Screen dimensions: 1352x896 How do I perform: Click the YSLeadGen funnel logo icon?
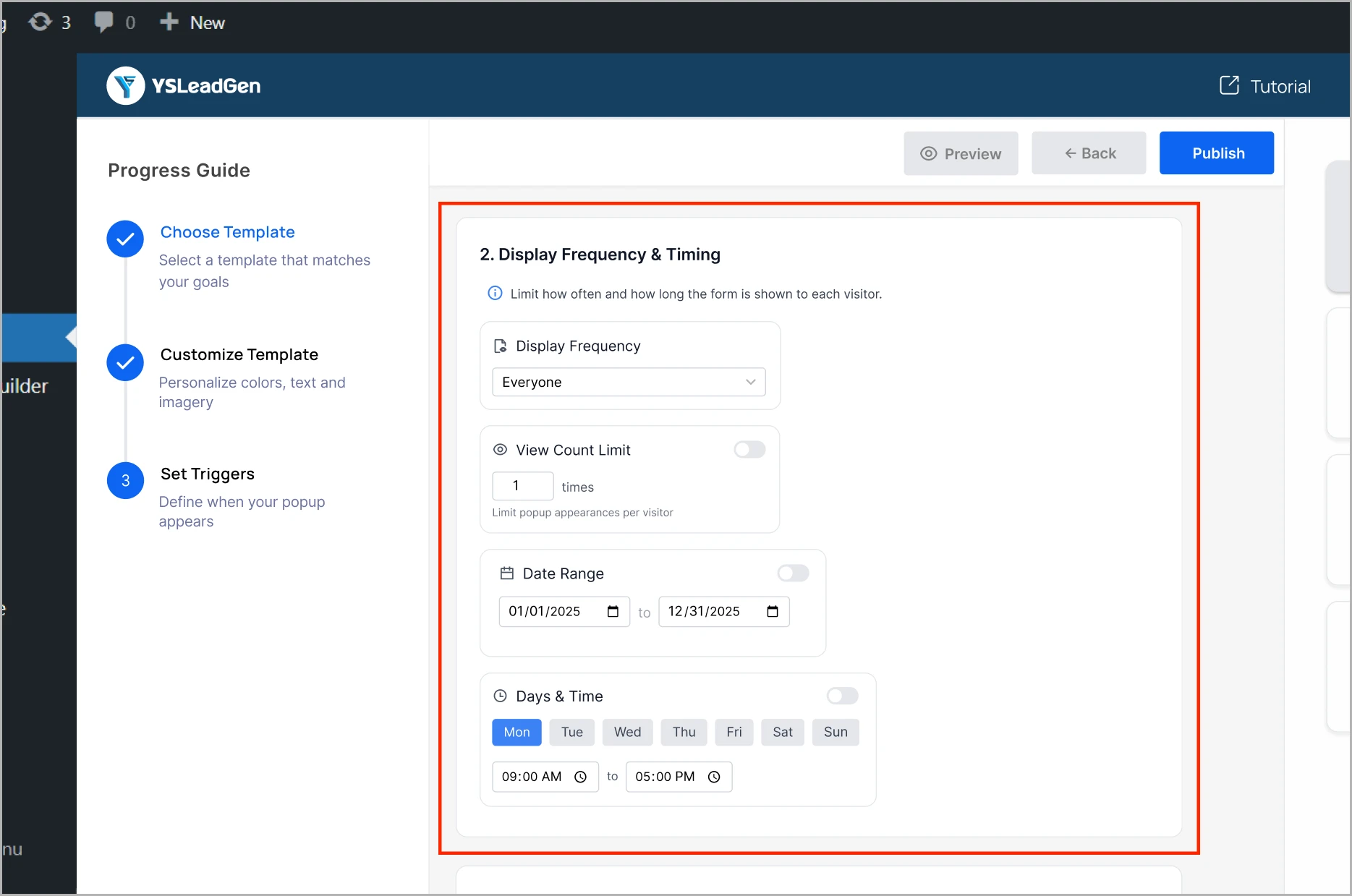126,86
